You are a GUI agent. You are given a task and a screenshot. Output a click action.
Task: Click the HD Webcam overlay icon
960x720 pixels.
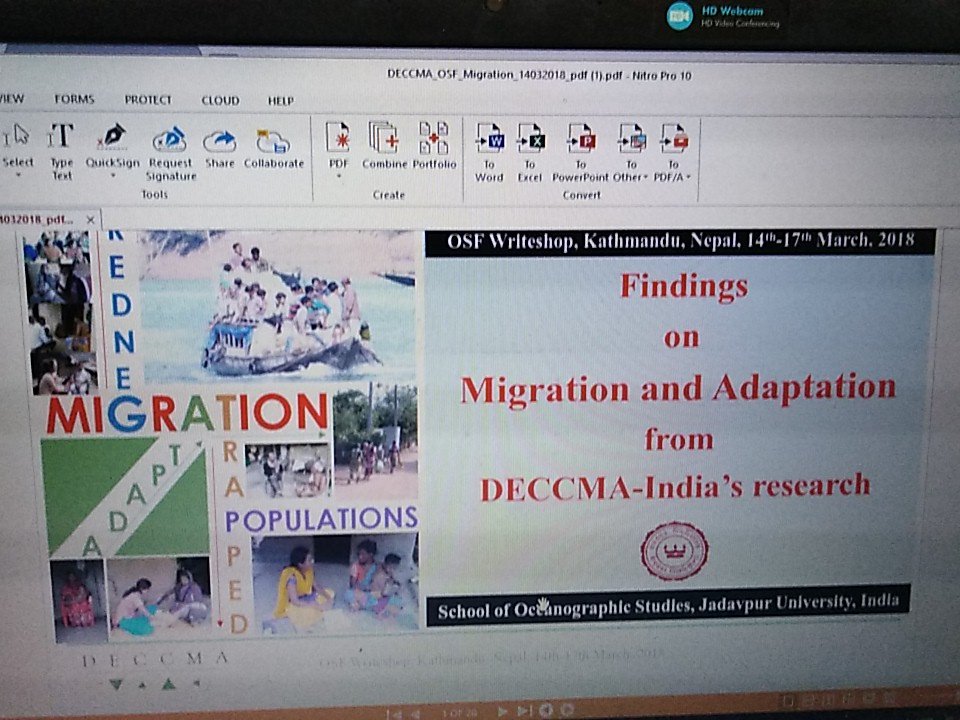(x=680, y=17)
